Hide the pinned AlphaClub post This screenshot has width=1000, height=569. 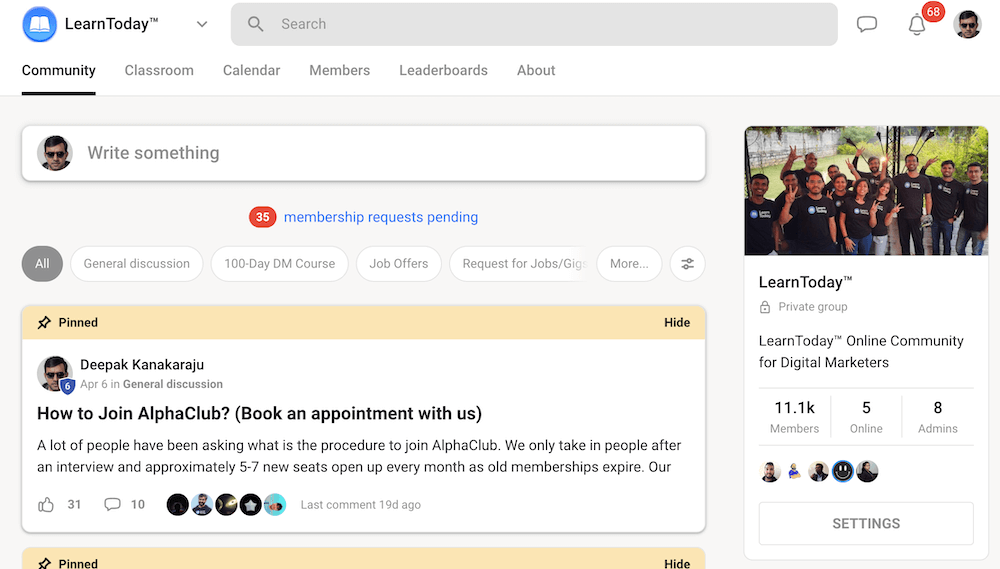coord(677,323)
